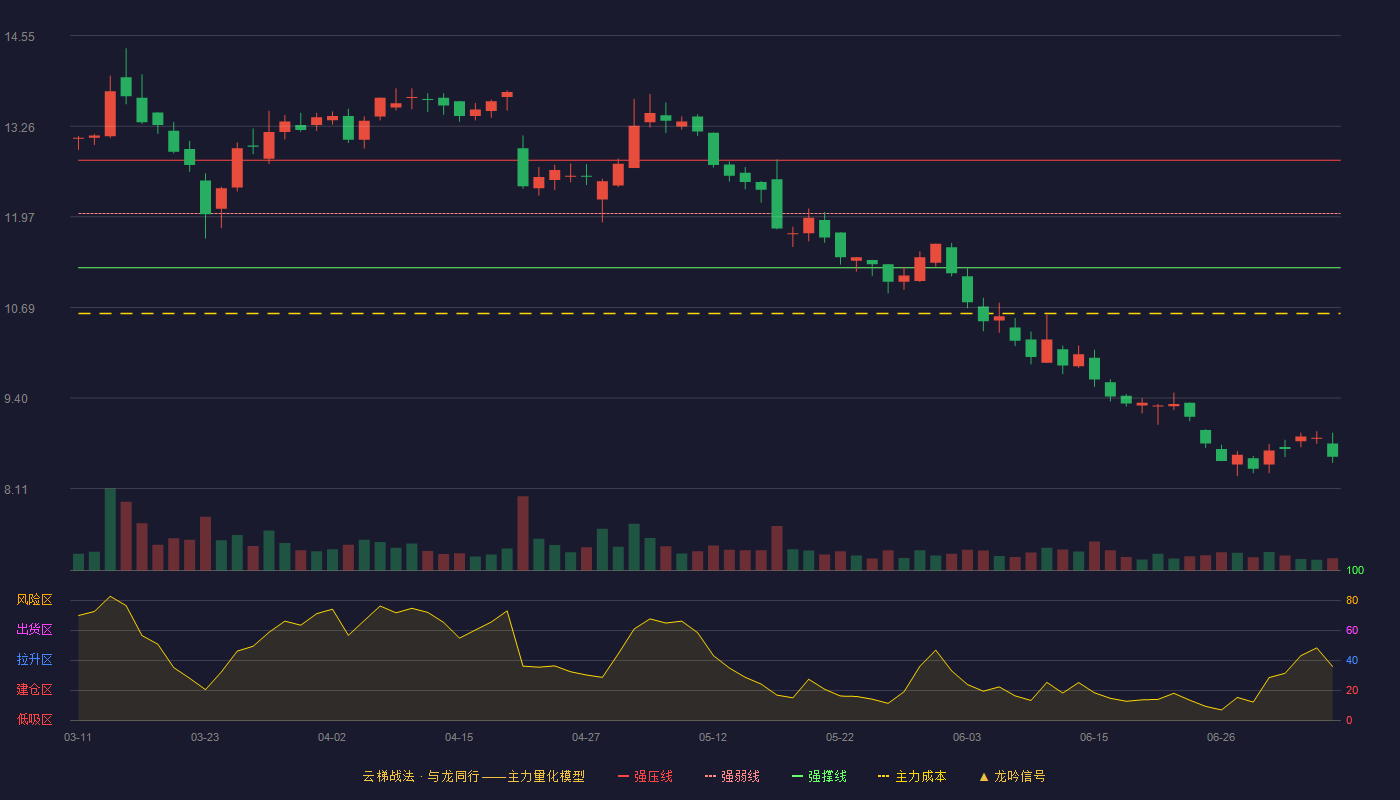This screenshot has width=1400, height=800.
Task: Click the 05-12 date label
Action: (x=713, y=737)
